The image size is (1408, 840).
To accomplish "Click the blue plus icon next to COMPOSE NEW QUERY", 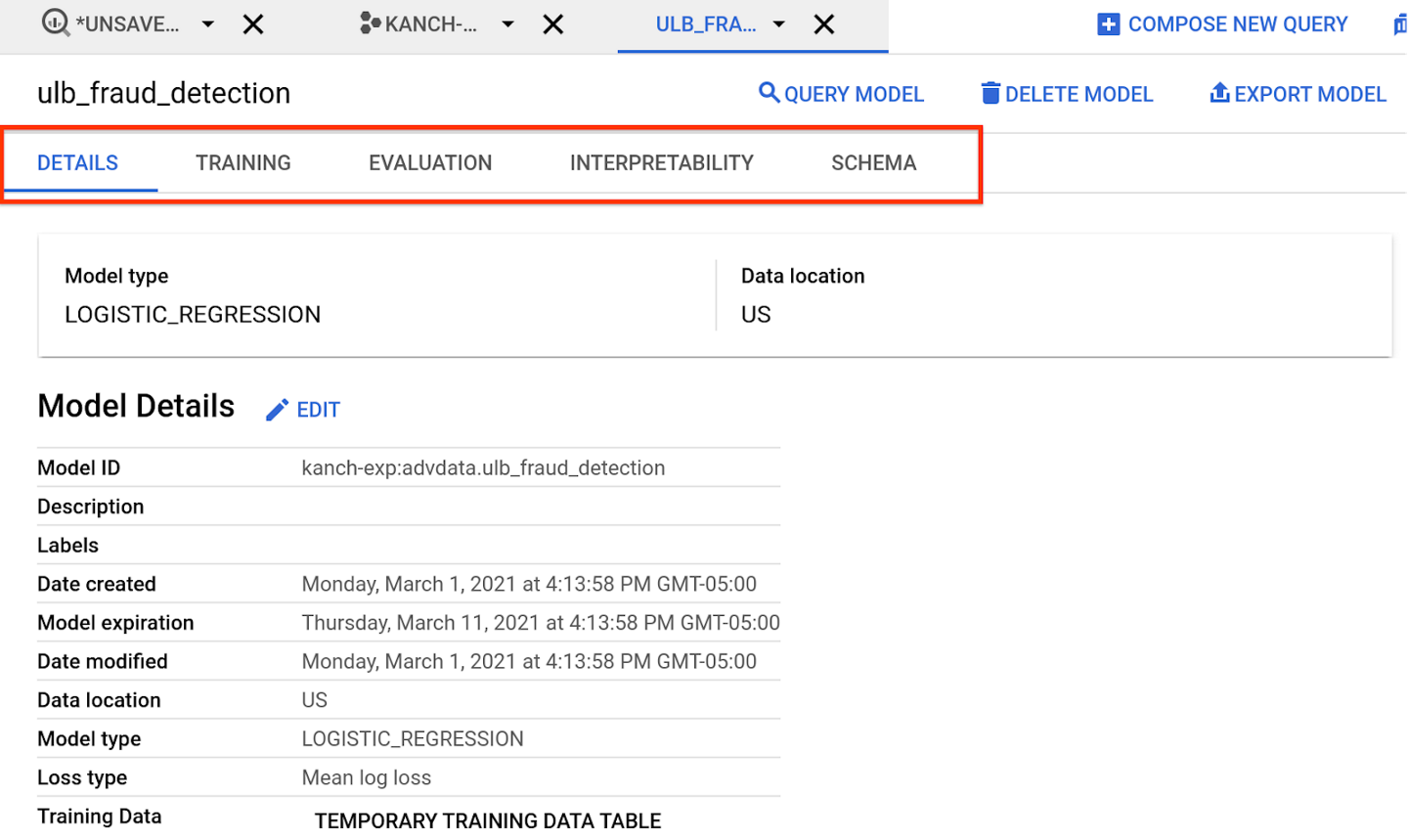I will 1109,23.
